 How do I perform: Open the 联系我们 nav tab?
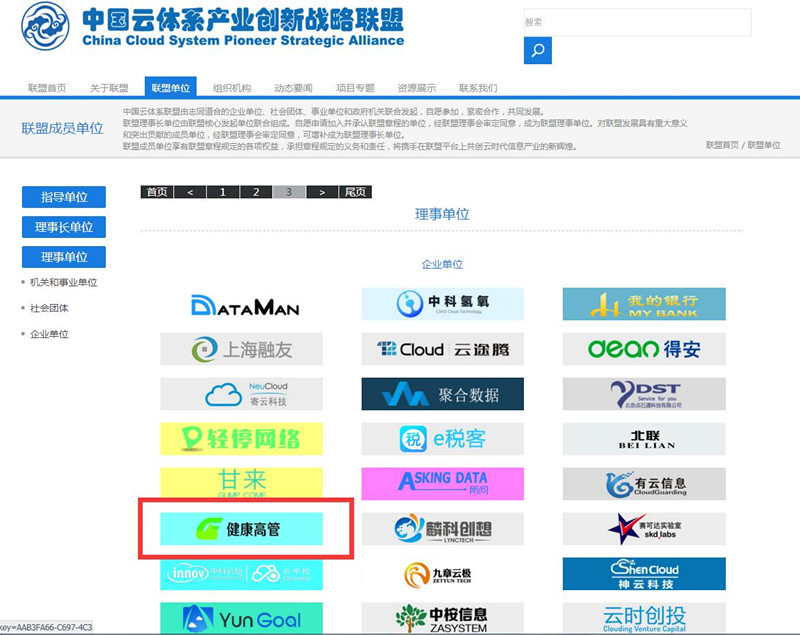478,88
